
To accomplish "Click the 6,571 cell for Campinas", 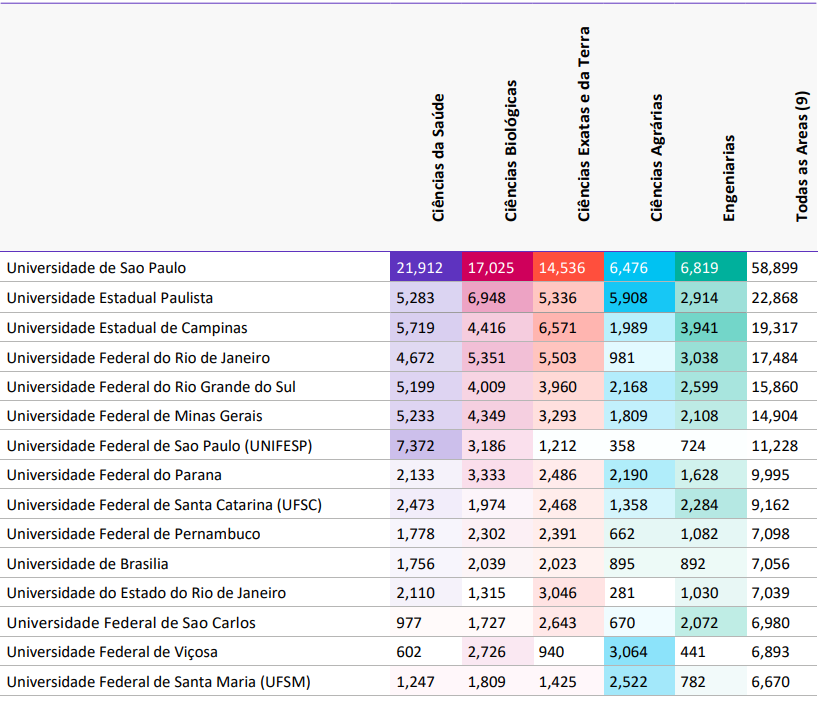I will (568, 328).
